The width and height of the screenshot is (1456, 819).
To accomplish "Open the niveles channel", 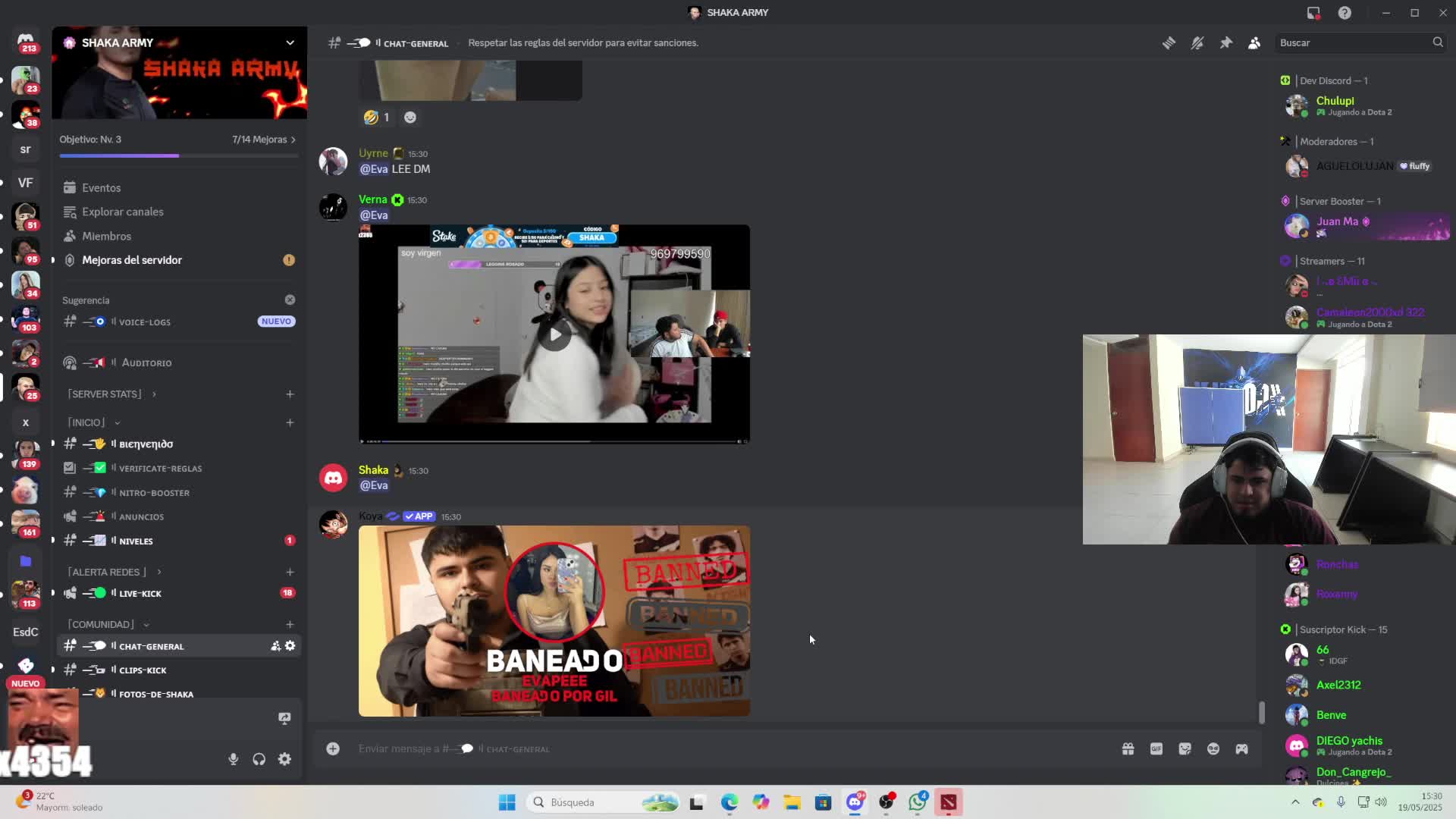I will point(179,541).
